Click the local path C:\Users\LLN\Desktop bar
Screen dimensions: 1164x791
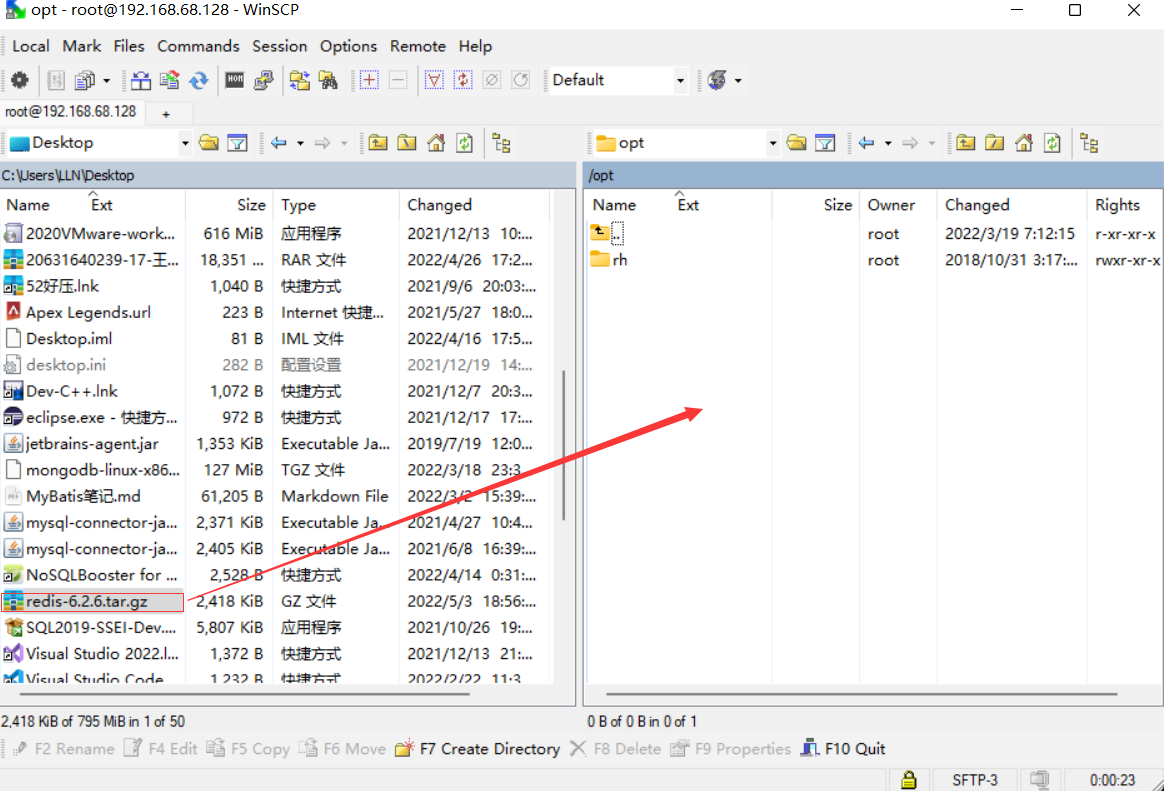(288, 175)
